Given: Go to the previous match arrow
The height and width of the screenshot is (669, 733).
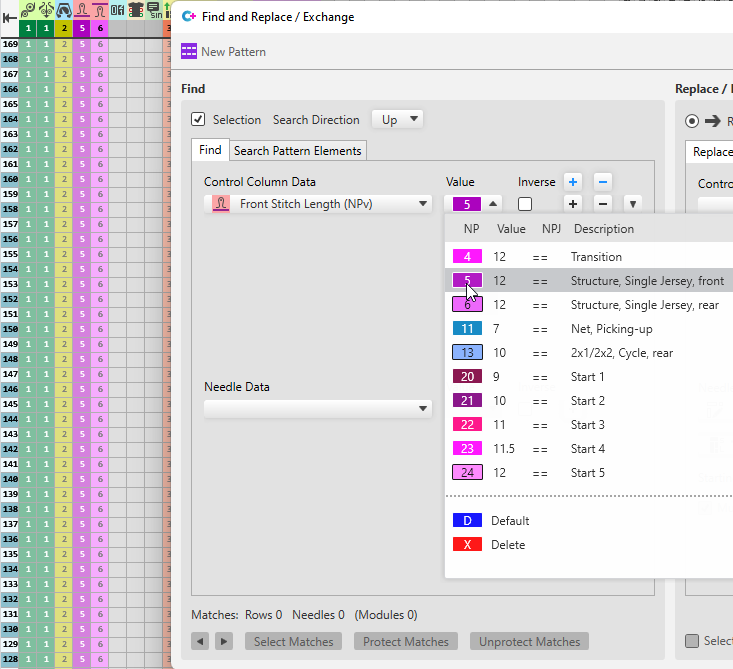Looking at the screenshot, I should pos(201,642).
